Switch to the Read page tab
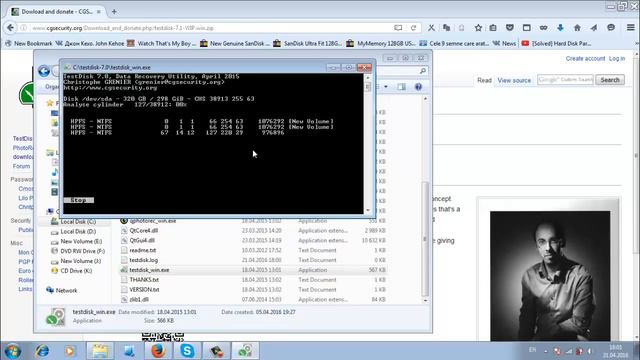The image size is (640, 360). pyautogui.click(x=484, y=80)
